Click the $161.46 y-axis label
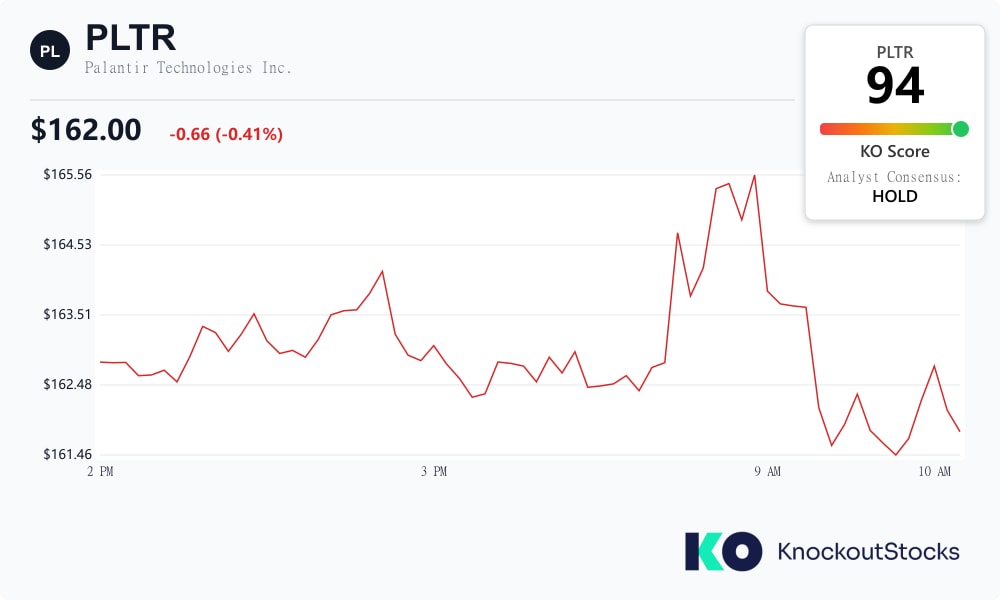 [68, 455]
